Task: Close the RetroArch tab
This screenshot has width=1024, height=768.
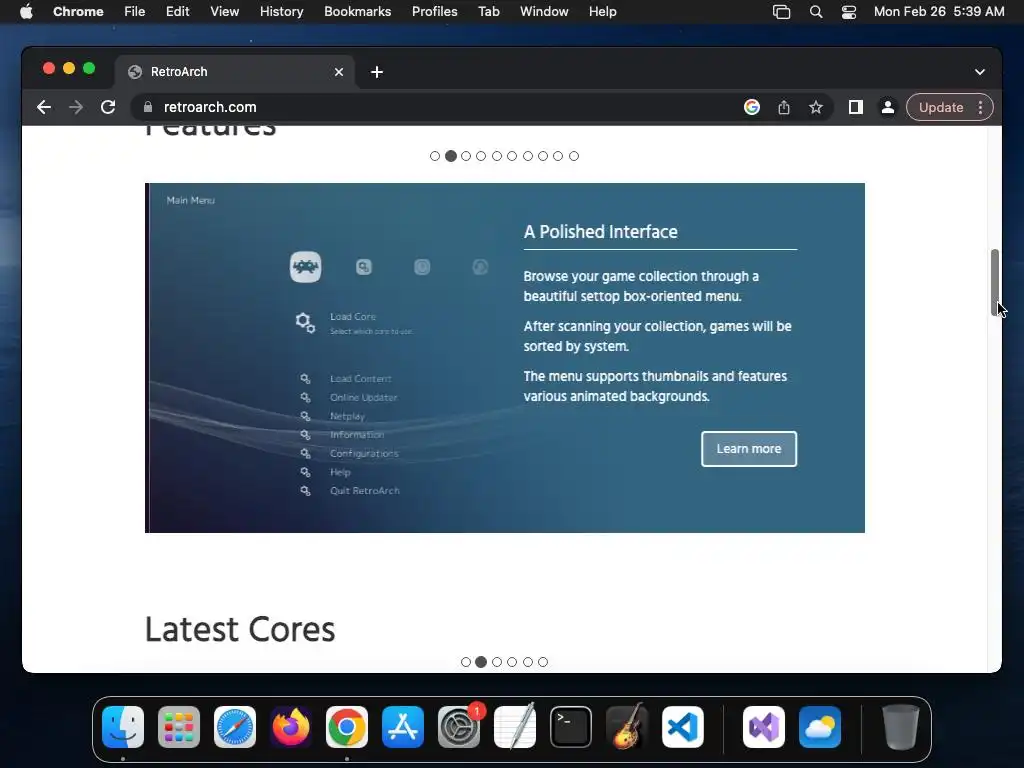Action: 338,72
